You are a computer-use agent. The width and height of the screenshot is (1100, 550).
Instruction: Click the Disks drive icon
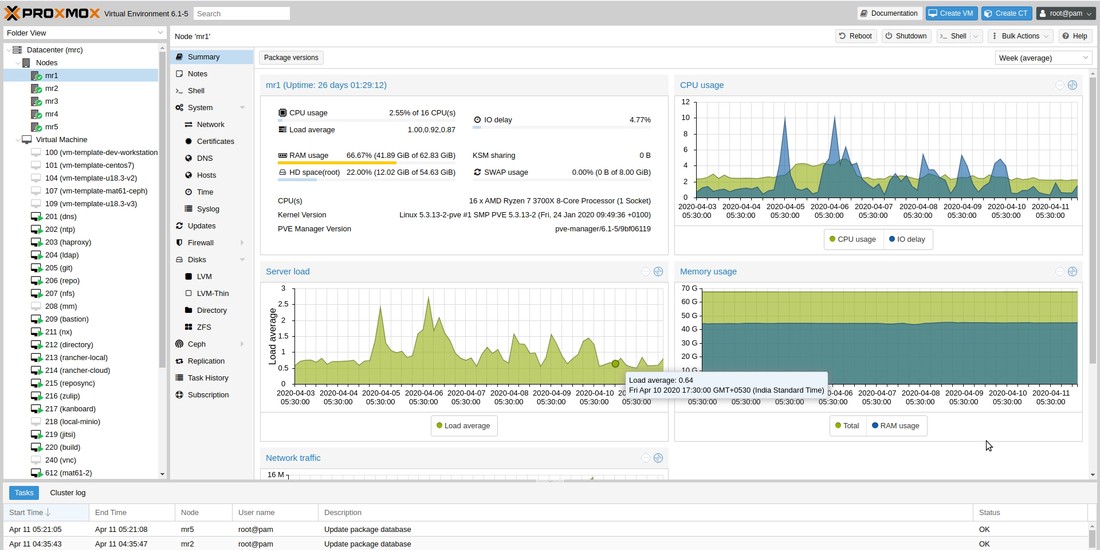tap(180, 260)
